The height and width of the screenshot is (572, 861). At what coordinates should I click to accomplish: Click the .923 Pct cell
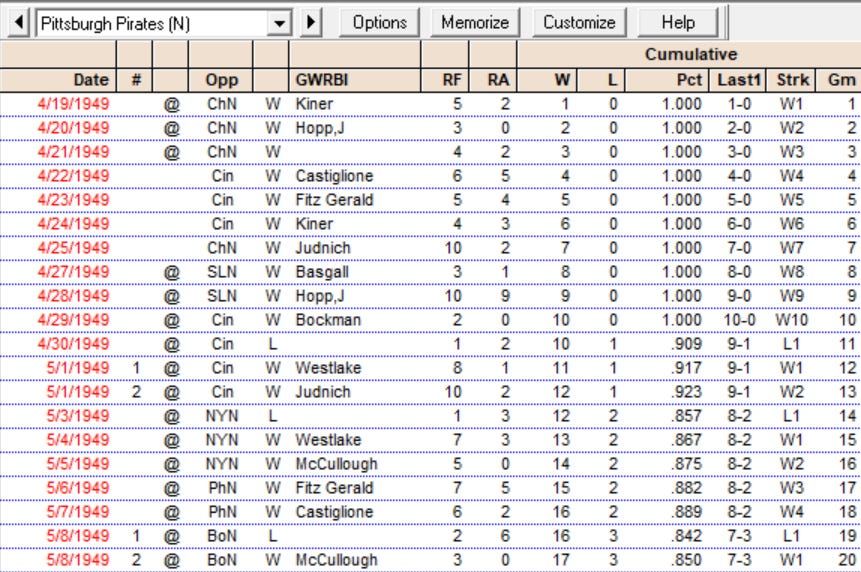686,392
